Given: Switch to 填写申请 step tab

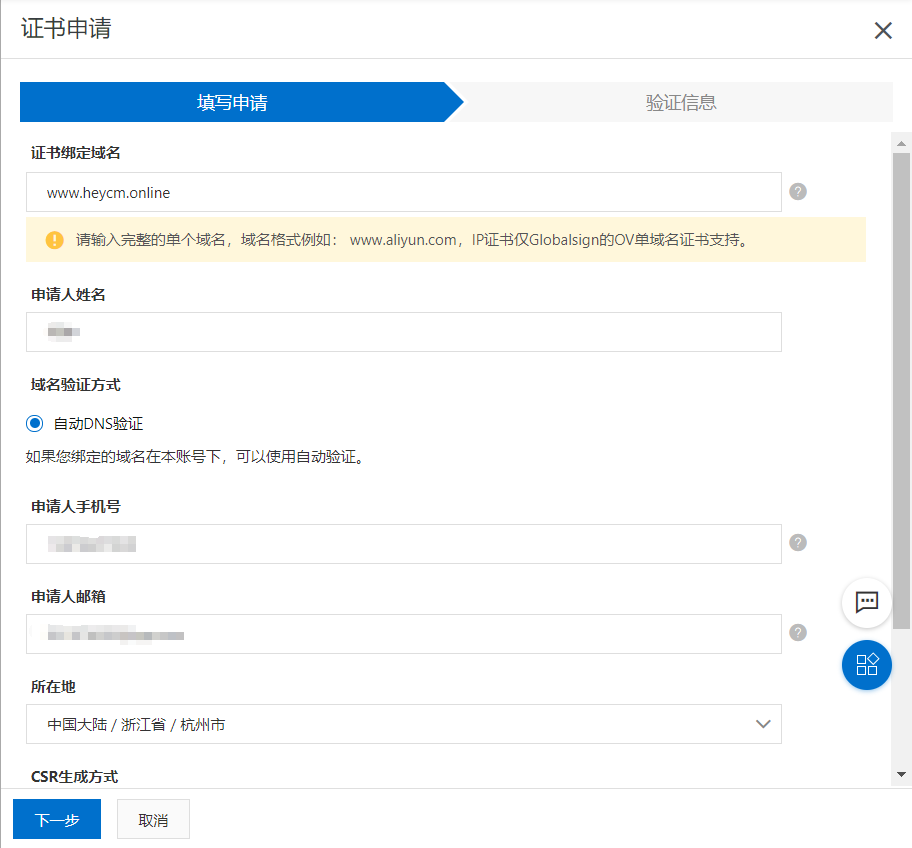Looking at the screenshot, I should click(x=232, y=102).
